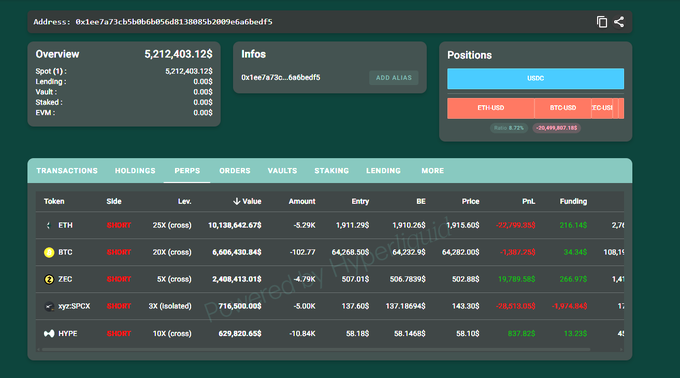Click the xyz:SPCX token icon
This screenshot has height=378, width=680.
(49, 306)
